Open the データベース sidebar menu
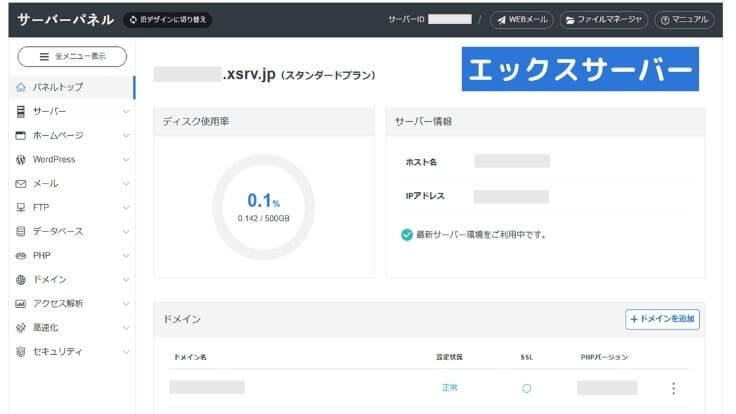The width and height of the screenshot is (736, 414). pyautogui.click(x=72, y=231)
